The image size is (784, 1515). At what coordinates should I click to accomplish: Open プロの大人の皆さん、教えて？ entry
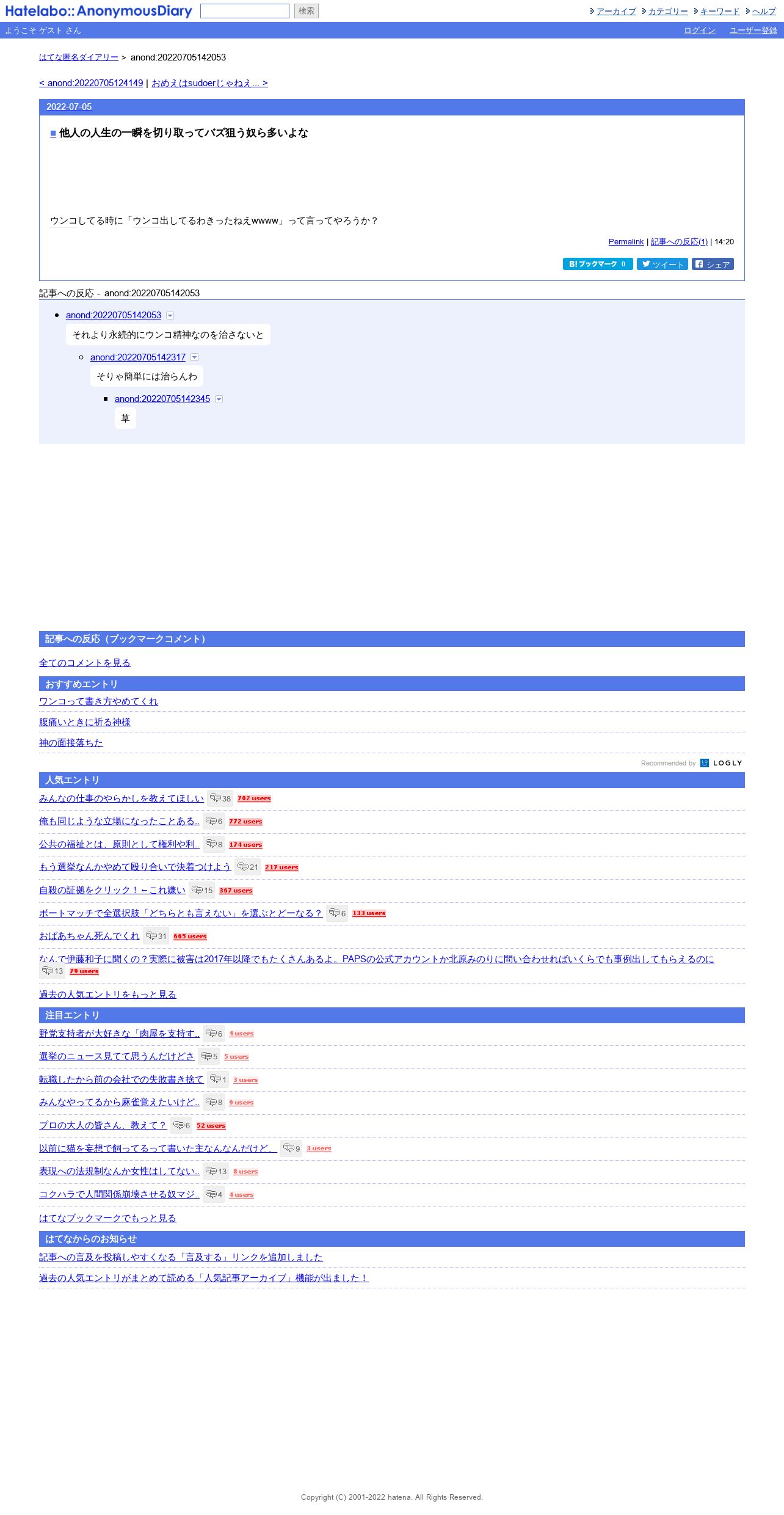103,1125
